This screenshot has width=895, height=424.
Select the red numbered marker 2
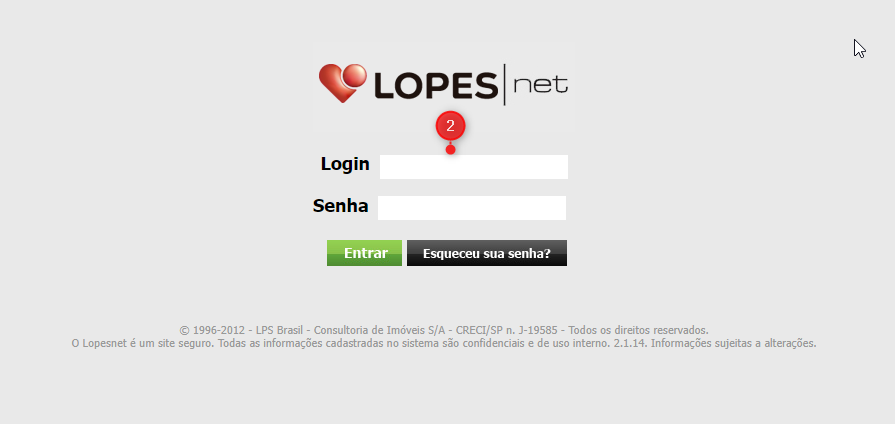click(x=450, y=126)
